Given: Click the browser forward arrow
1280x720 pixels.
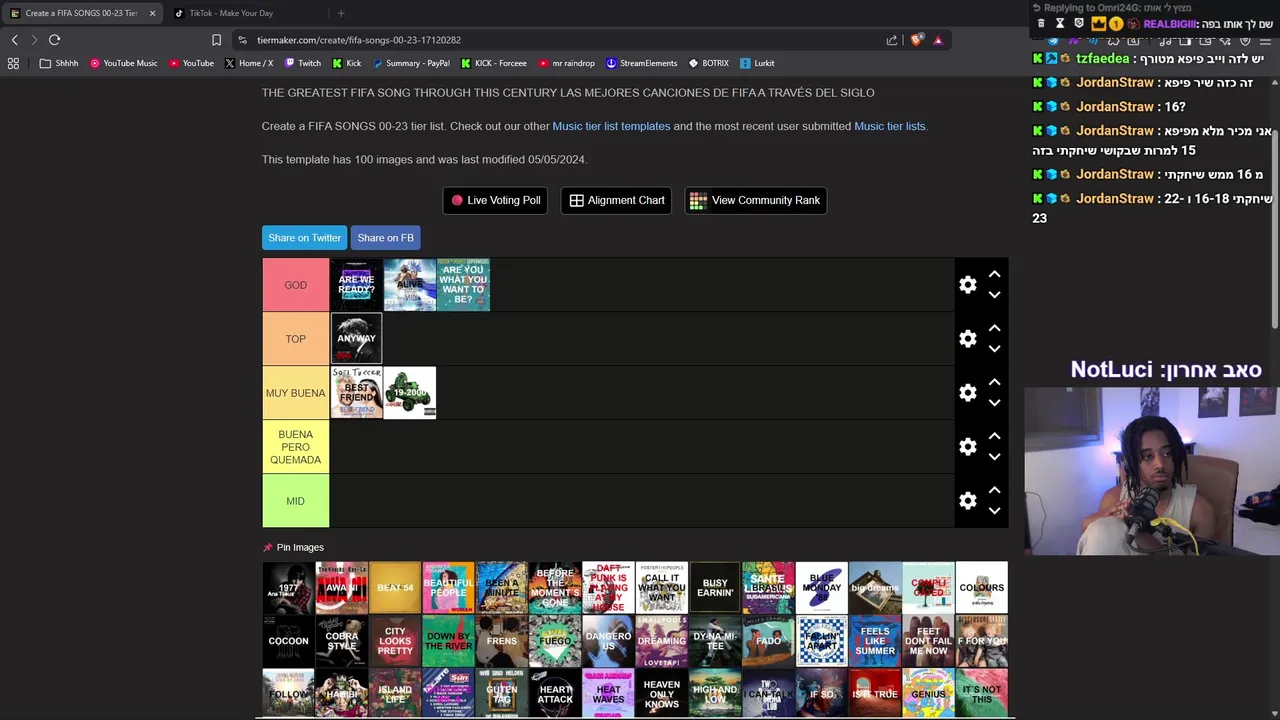Looking at the screenshot, I should 34,40.
